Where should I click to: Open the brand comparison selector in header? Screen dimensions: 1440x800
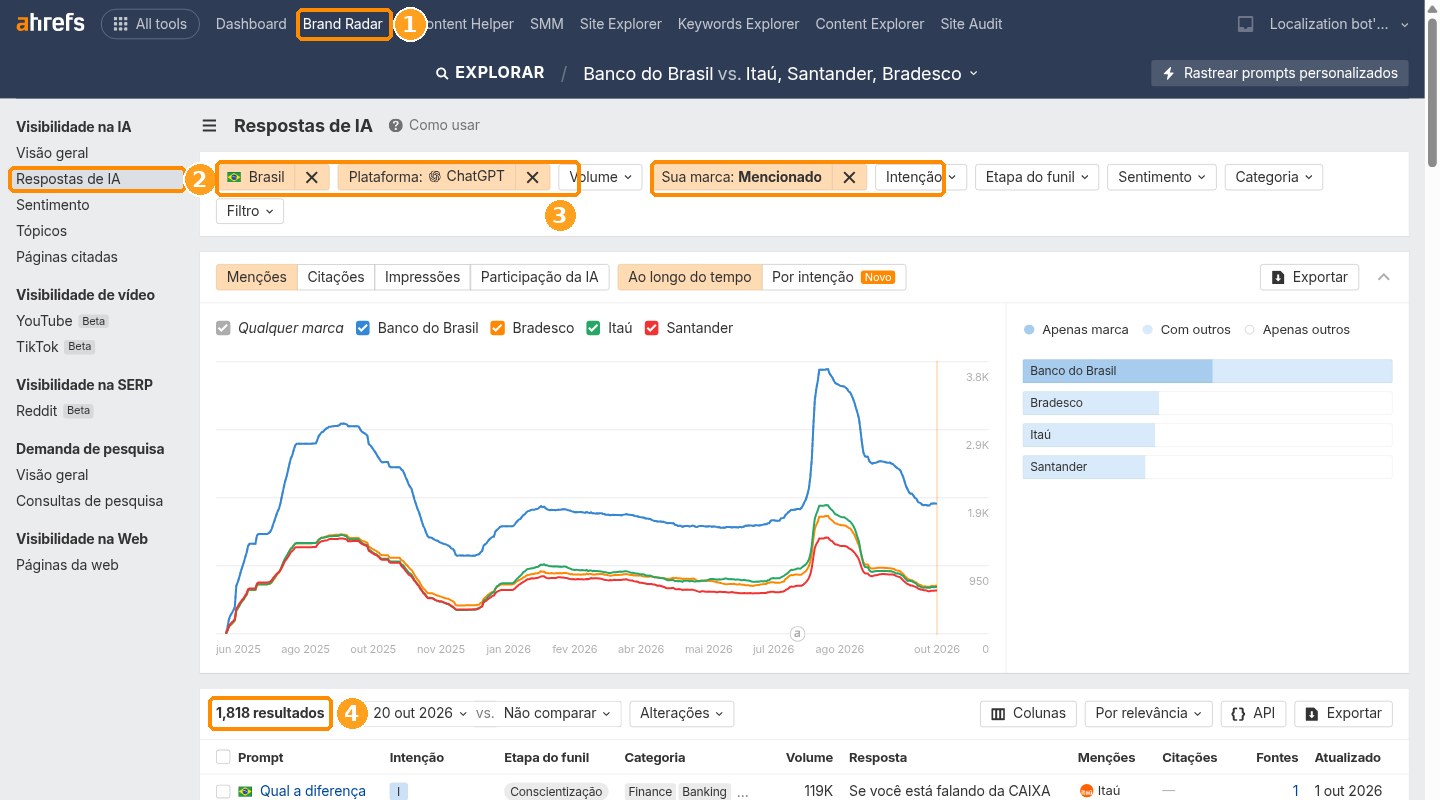click(x=781, y=73)
